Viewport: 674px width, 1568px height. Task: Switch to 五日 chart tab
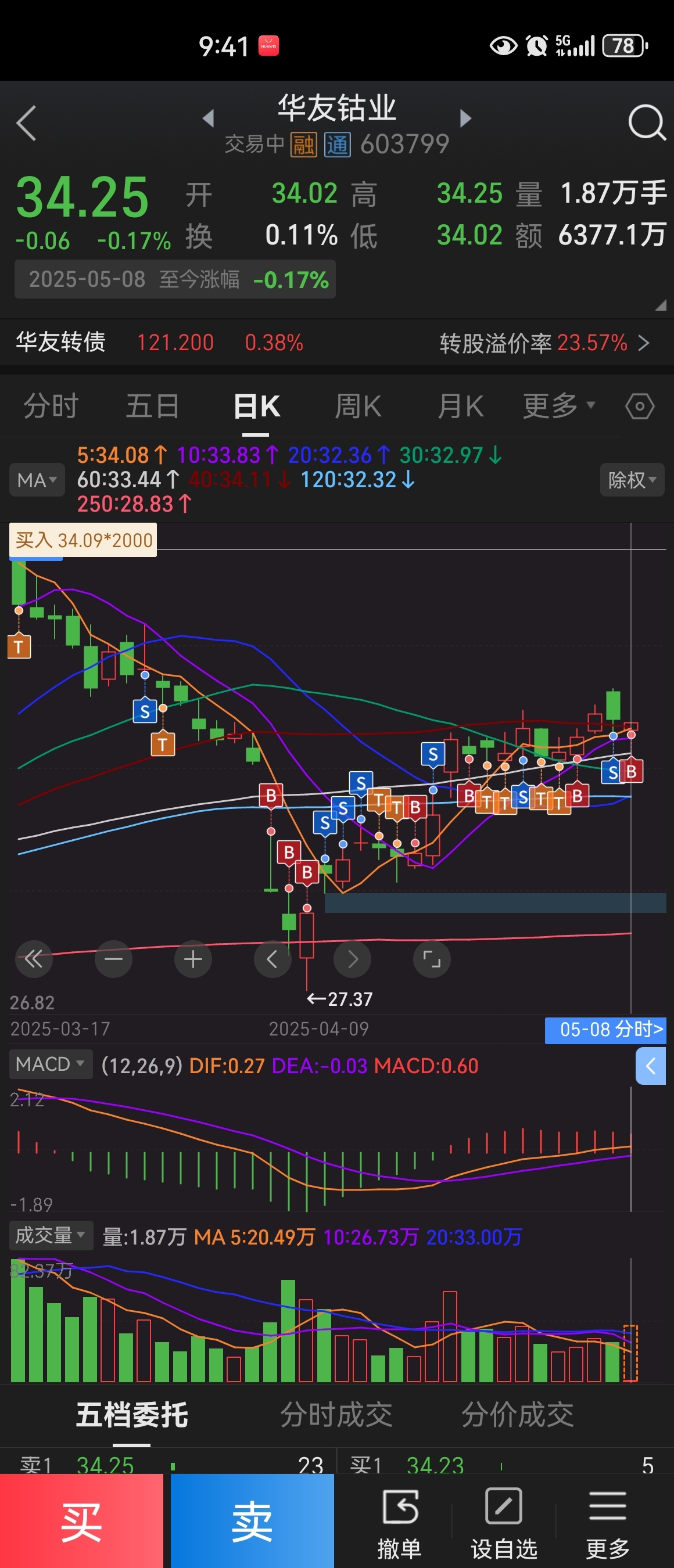coord(153,406)
